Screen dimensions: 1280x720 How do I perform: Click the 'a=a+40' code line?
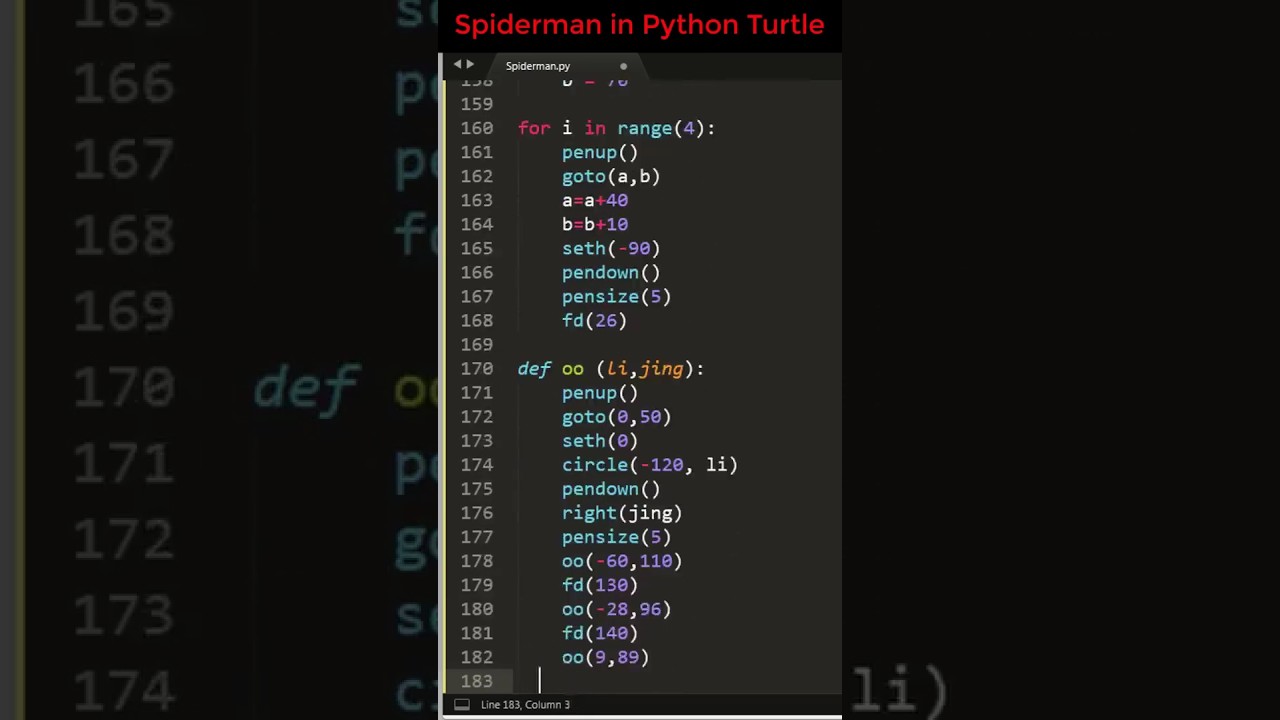coord(595,200)
